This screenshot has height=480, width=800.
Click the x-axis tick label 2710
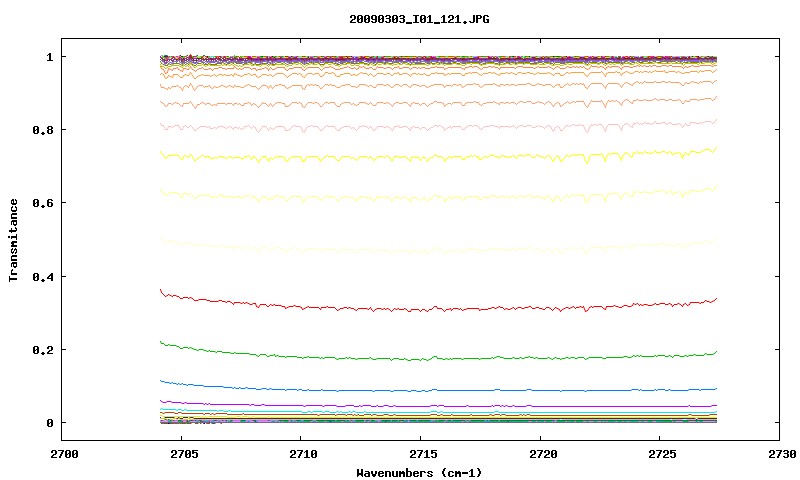click(303, 454)
